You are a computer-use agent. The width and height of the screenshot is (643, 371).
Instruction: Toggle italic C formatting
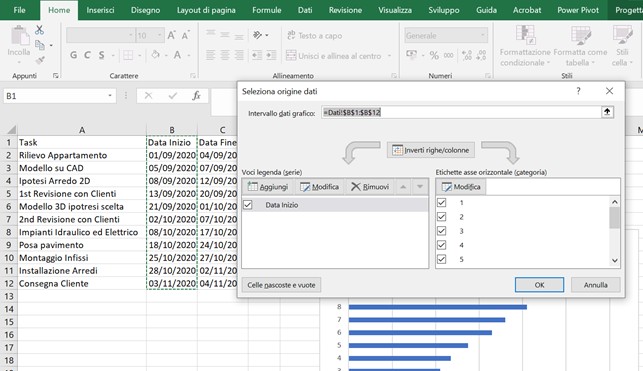[x=87, y=55]
